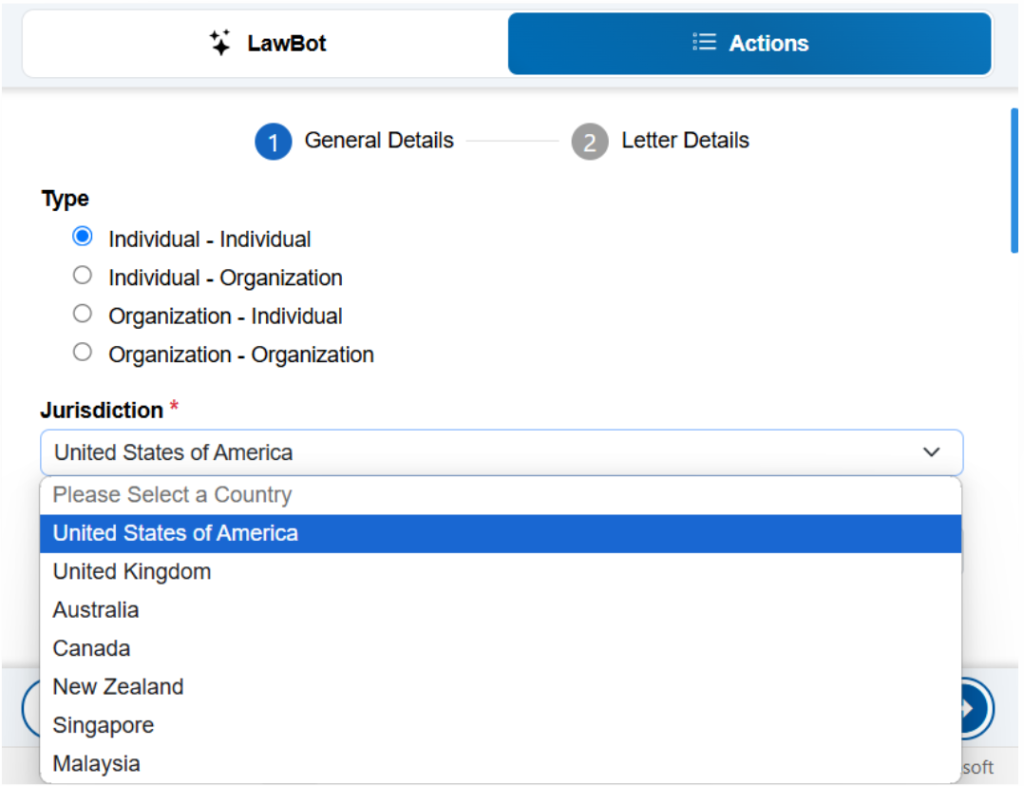
Task: Click the step 2 circle icon
Action: (x=590, y=141)
